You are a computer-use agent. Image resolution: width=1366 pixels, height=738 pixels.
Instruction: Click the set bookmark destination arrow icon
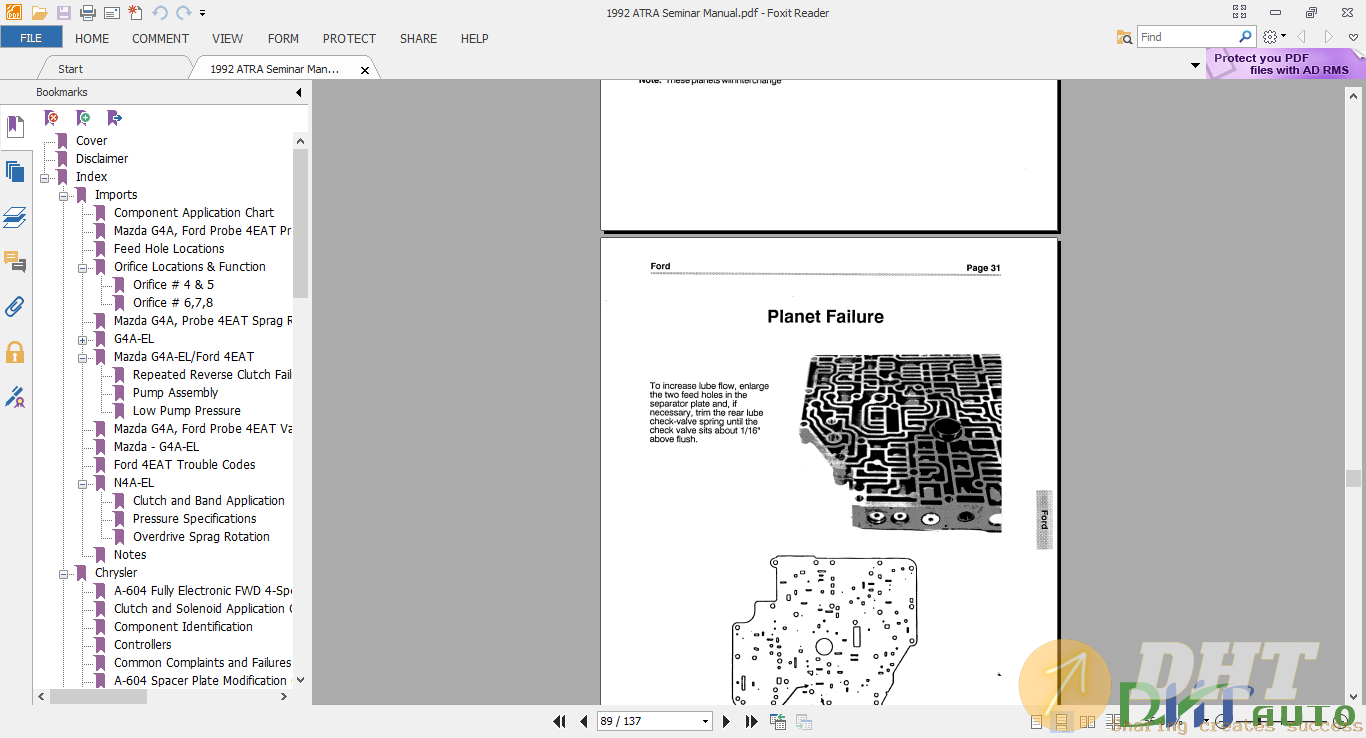point(114,118)
